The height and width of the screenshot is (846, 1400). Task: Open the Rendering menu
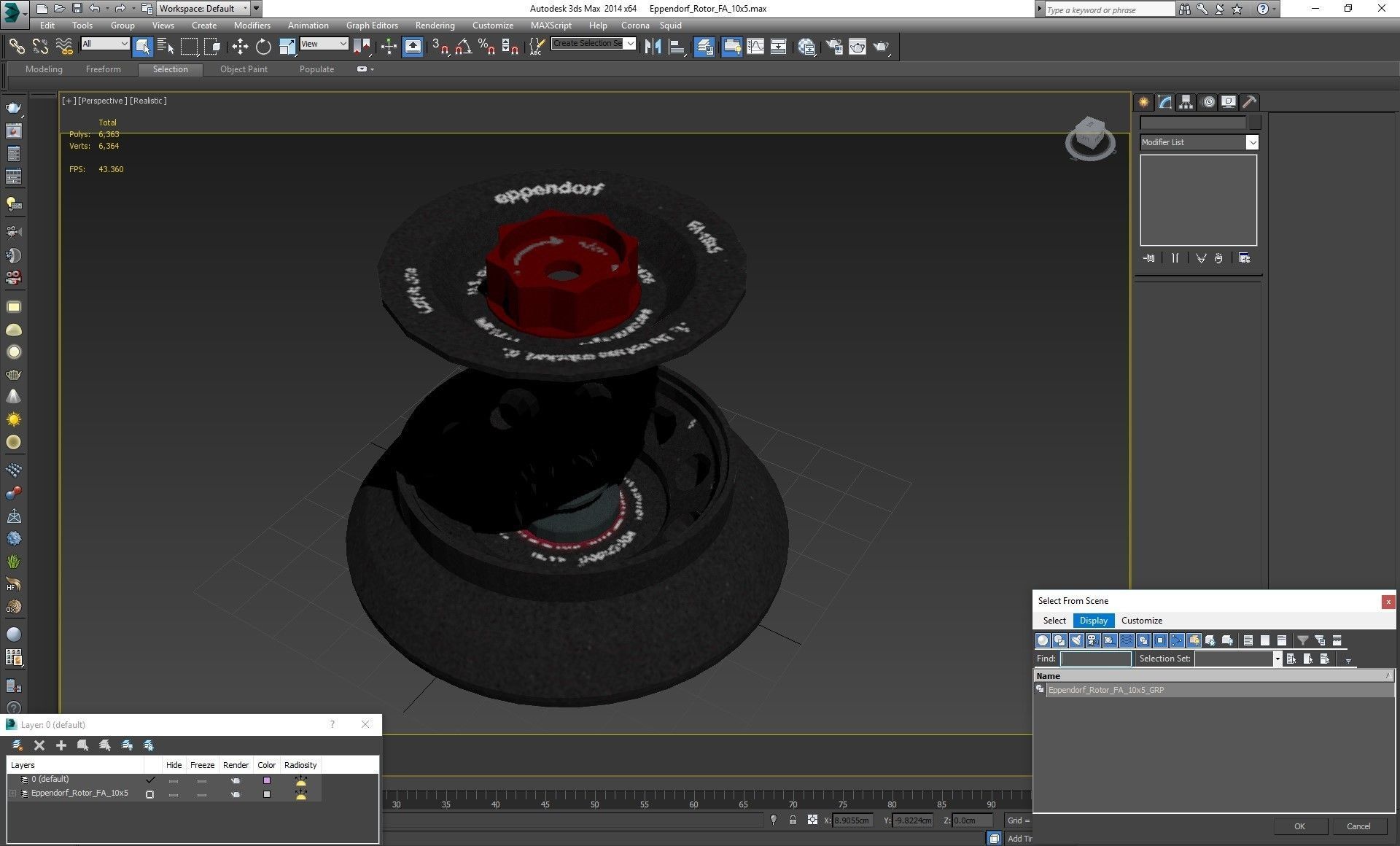click(x=435, y=26)
